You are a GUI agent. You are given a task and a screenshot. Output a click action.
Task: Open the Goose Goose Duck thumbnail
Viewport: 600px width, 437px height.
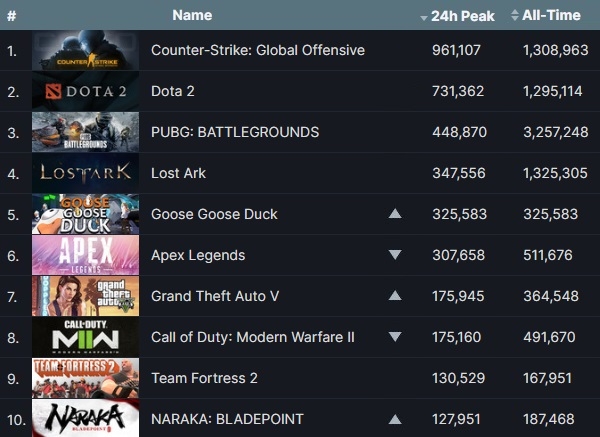pyautogui.click(x=85, y=214)
